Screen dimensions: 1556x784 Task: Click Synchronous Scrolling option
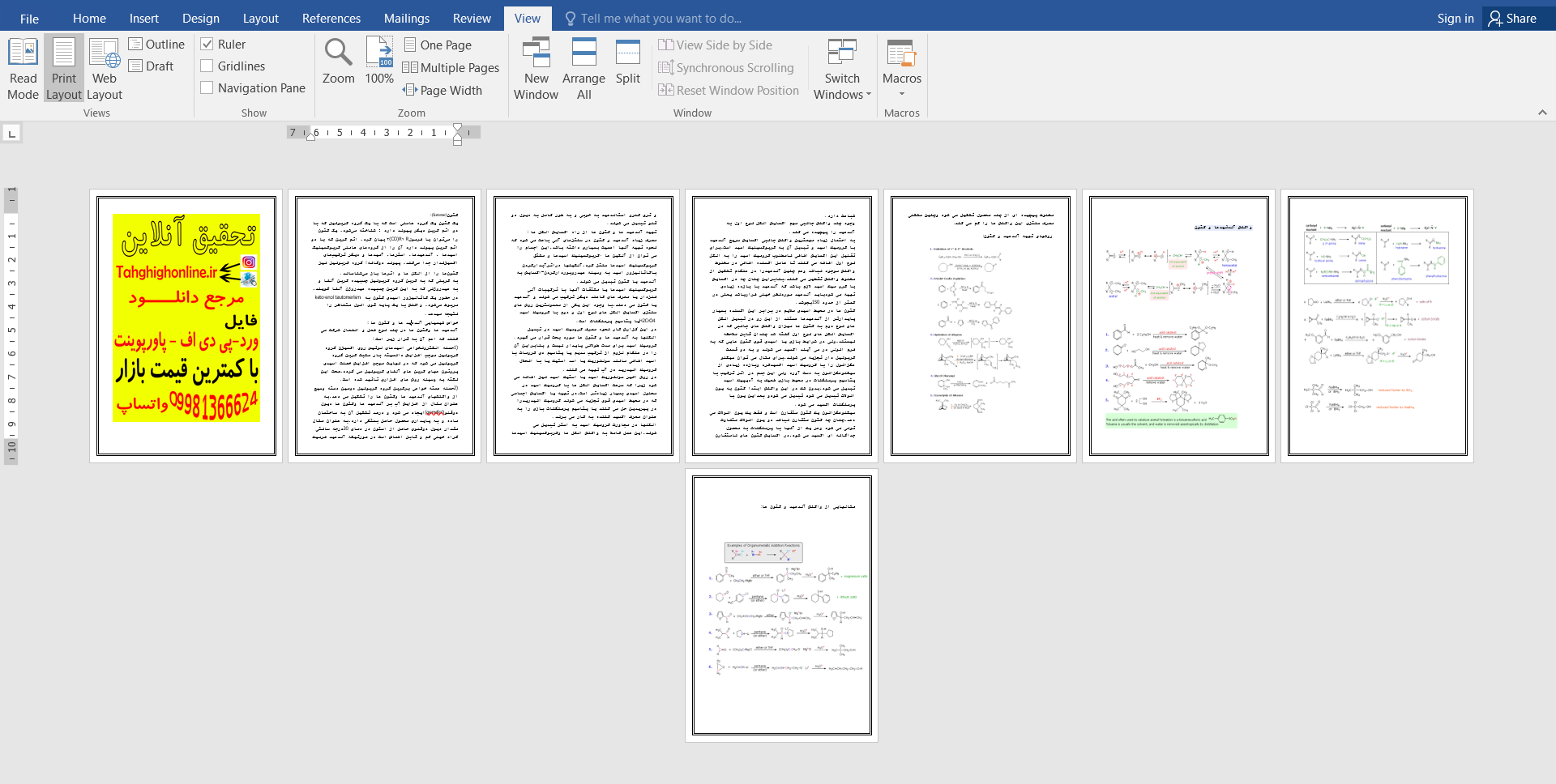point(726,68)
